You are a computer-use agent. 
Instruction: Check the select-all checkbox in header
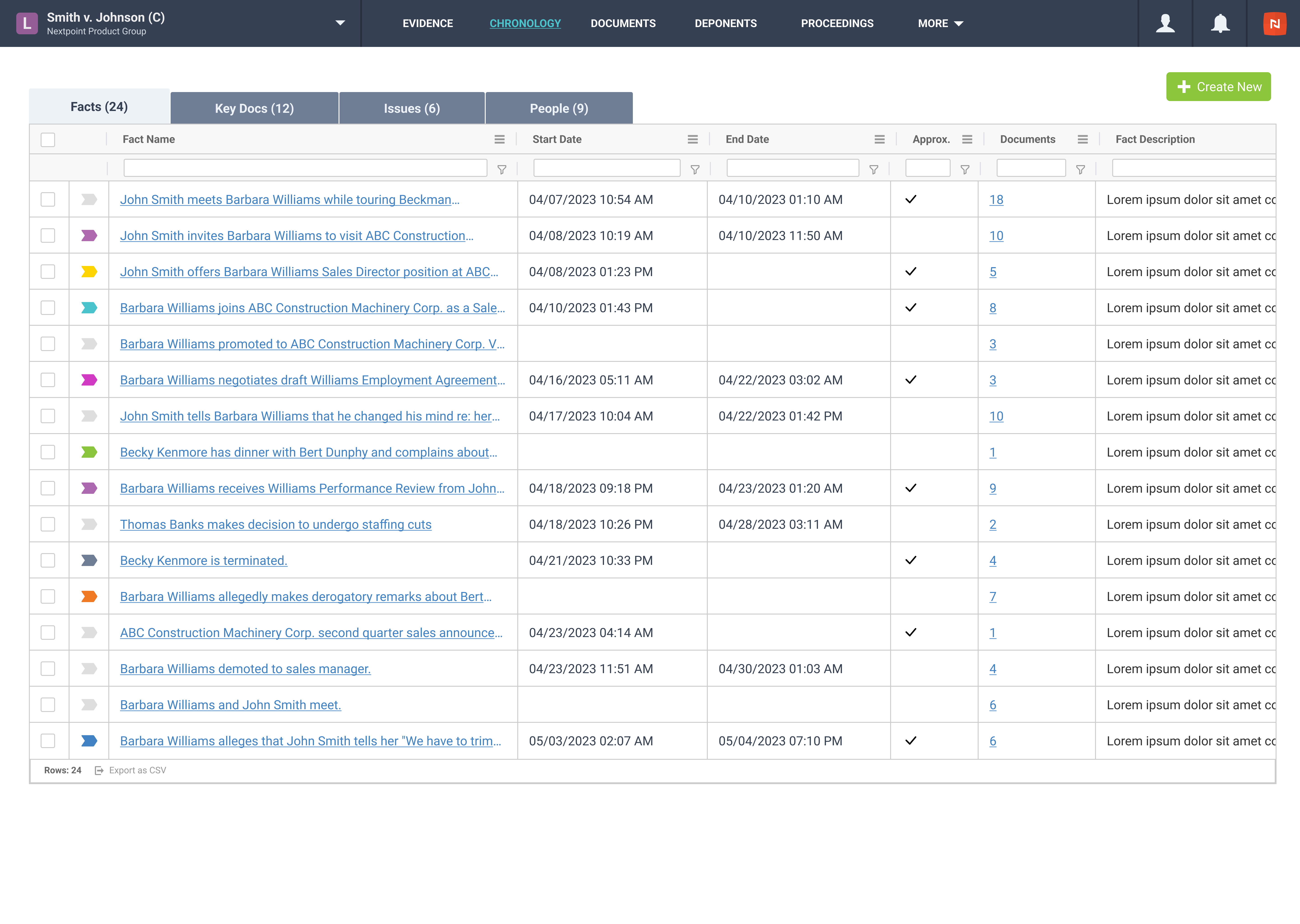coord(48,139)
